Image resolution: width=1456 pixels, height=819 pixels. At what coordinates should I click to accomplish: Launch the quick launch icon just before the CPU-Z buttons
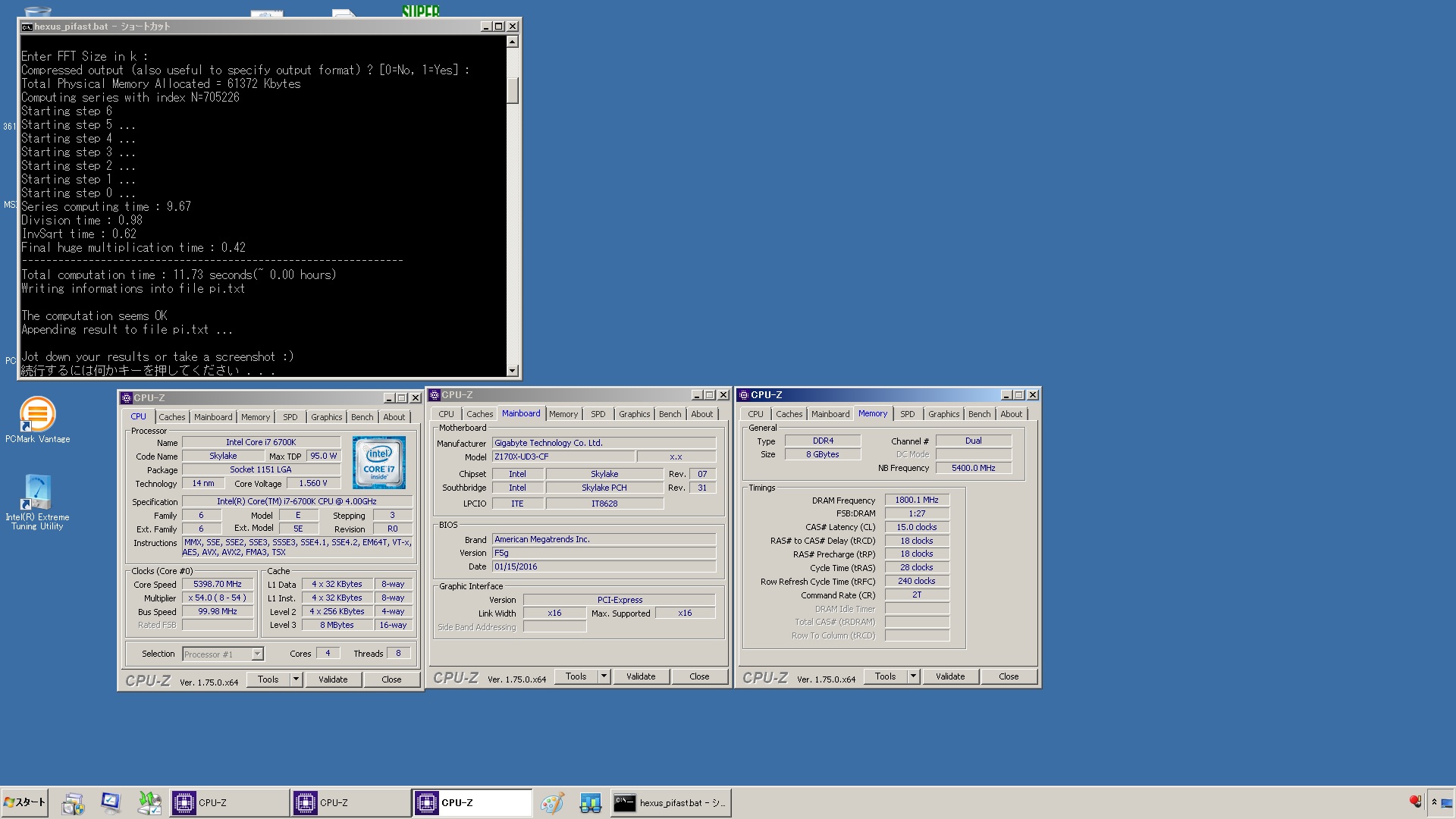click(149, 803)
